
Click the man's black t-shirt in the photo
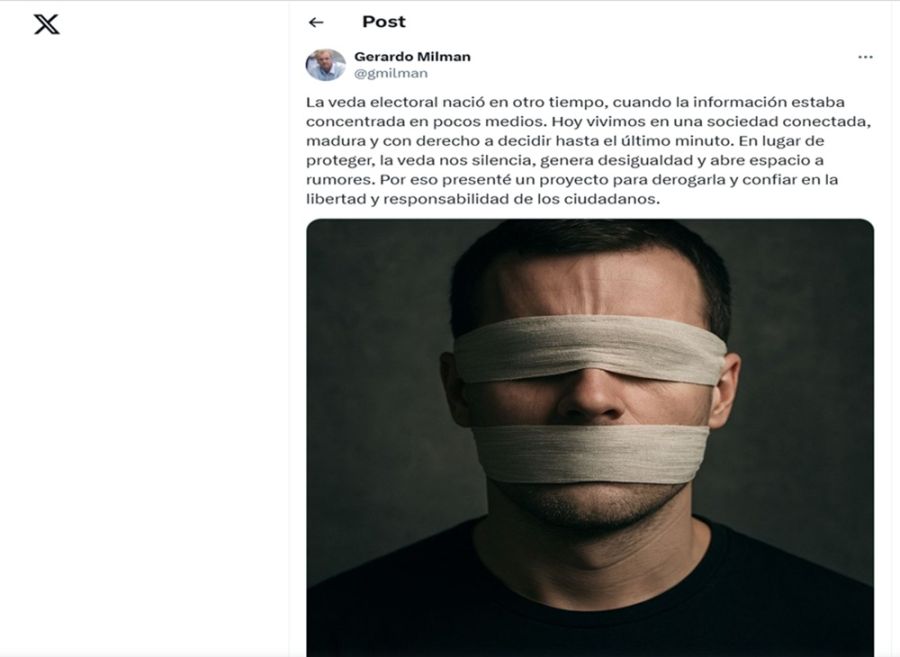point(590,597)
